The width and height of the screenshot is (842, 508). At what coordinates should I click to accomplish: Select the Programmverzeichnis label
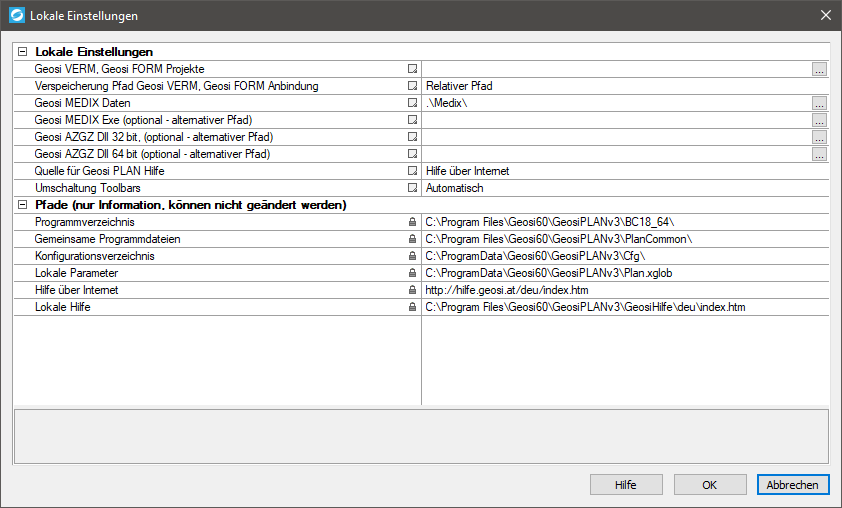(x=85, y=222)
